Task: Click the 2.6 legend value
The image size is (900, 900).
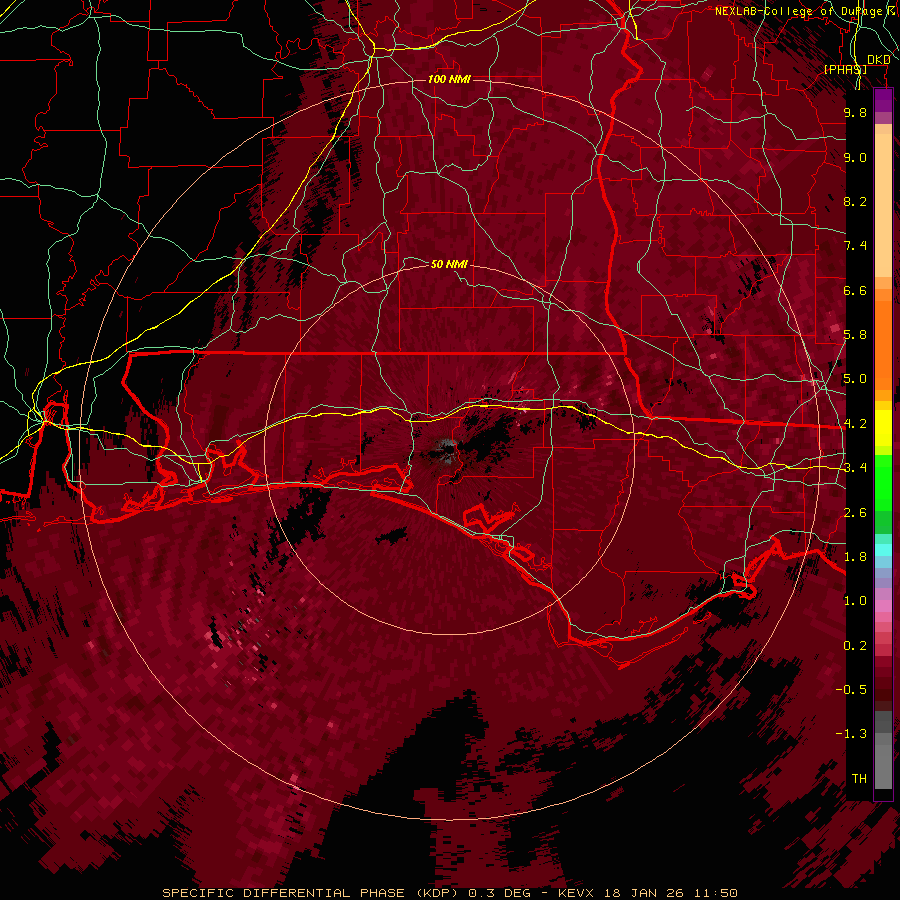Action: click(855, 513)
